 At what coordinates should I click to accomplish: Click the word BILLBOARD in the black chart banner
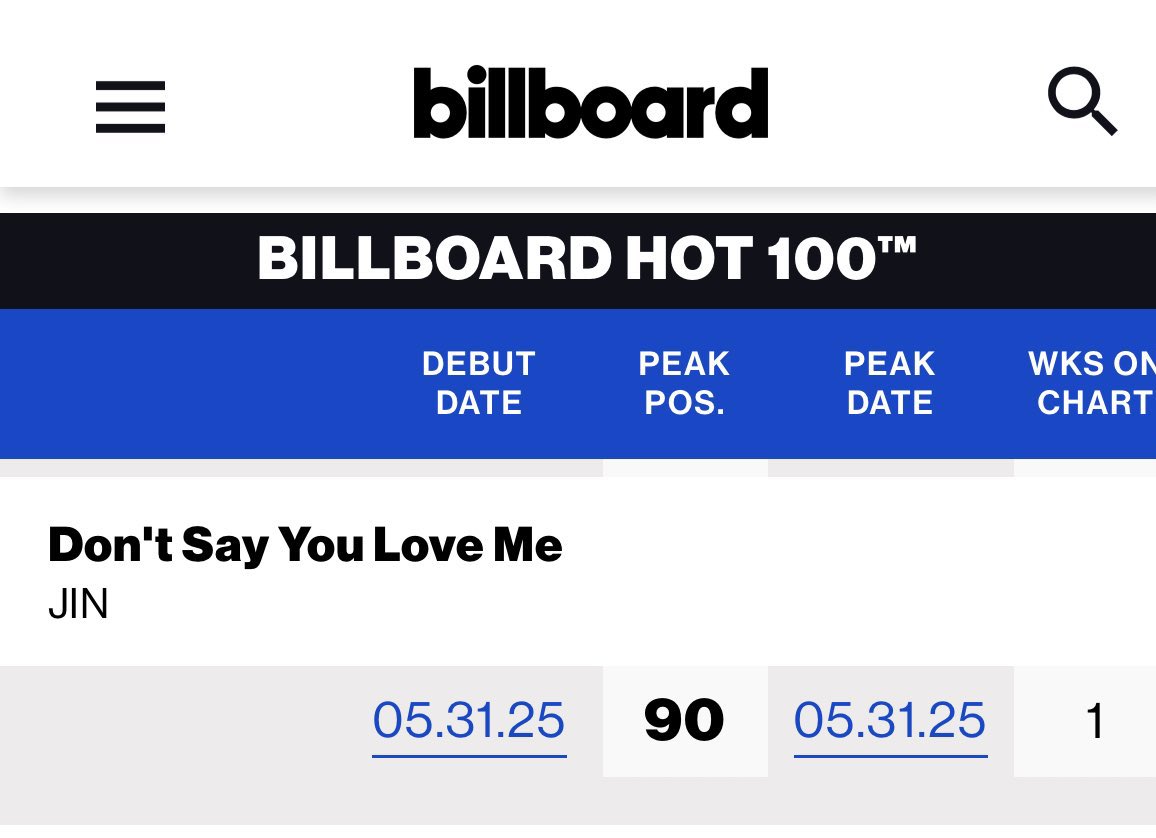pyautogui.click(x=434, y=259)
